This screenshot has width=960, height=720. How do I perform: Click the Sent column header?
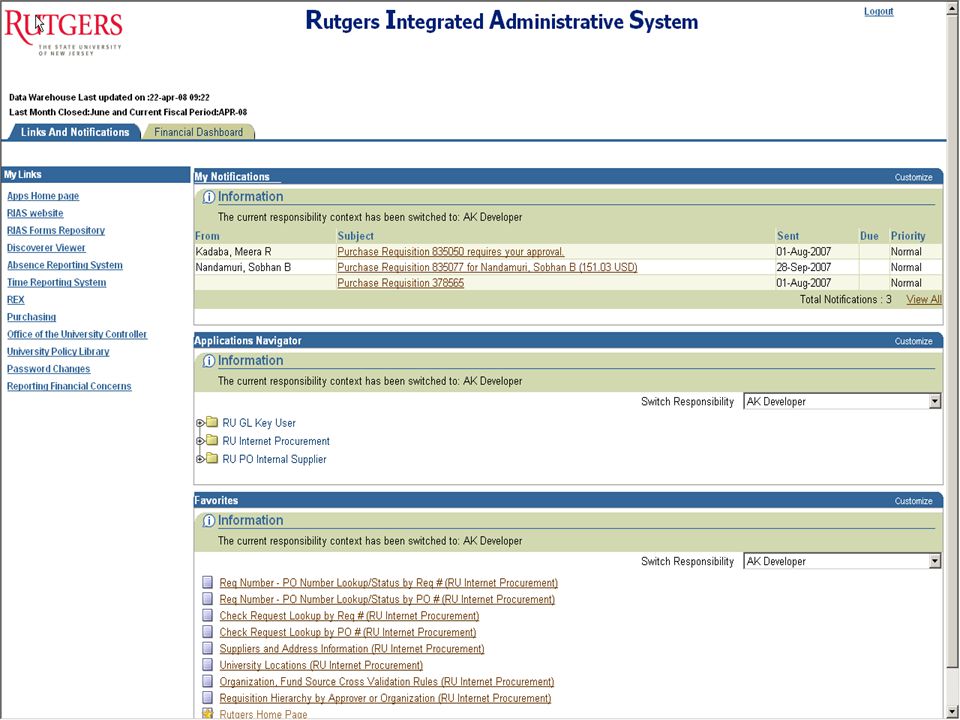(788, 236)
